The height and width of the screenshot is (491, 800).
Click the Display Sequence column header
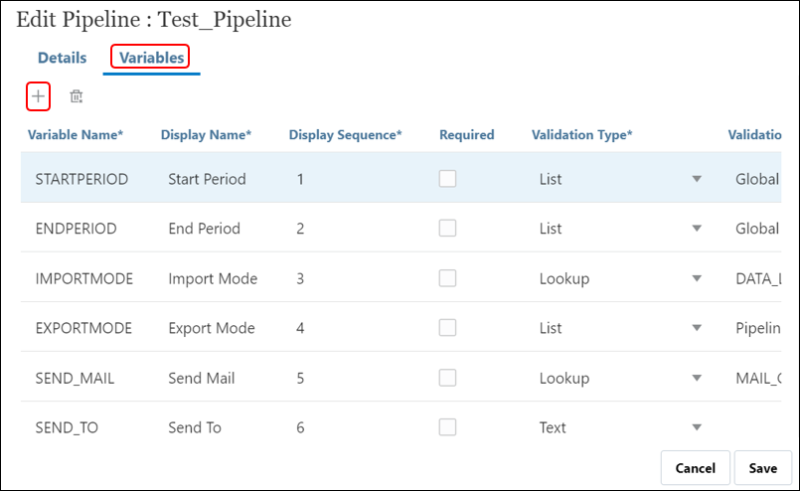point(345,135)
